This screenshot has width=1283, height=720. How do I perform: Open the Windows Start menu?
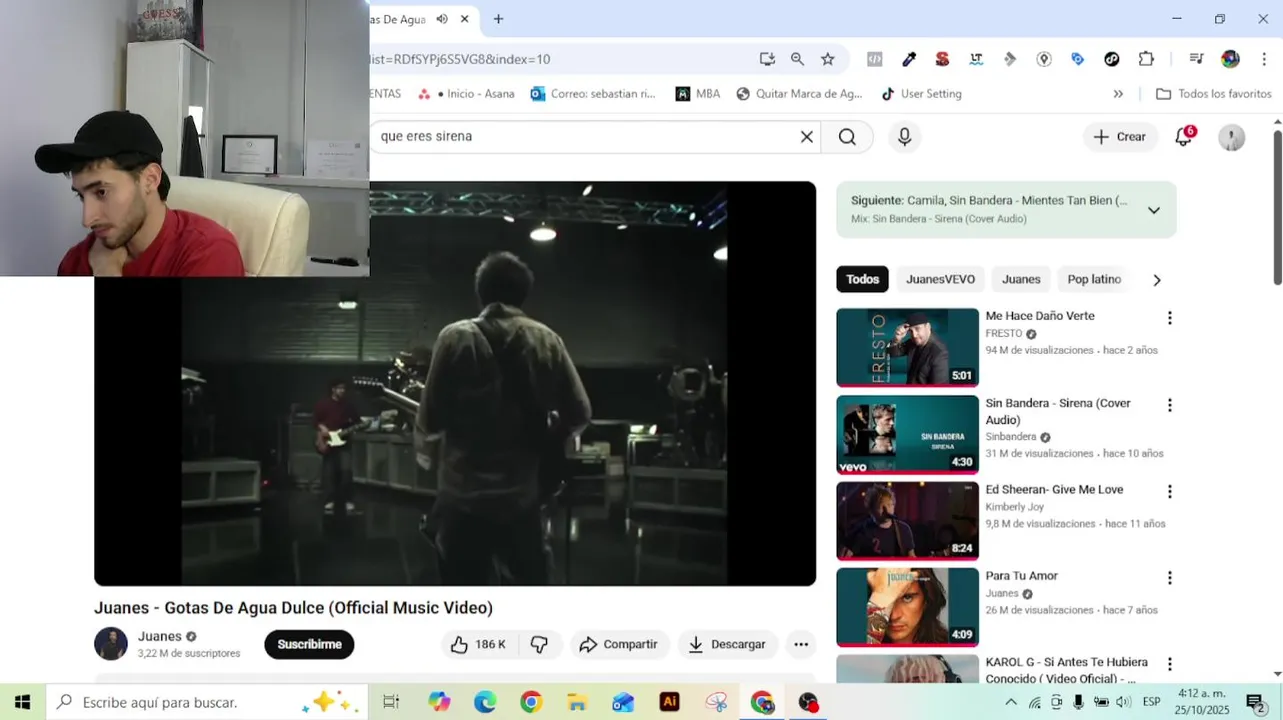point(22,702)
